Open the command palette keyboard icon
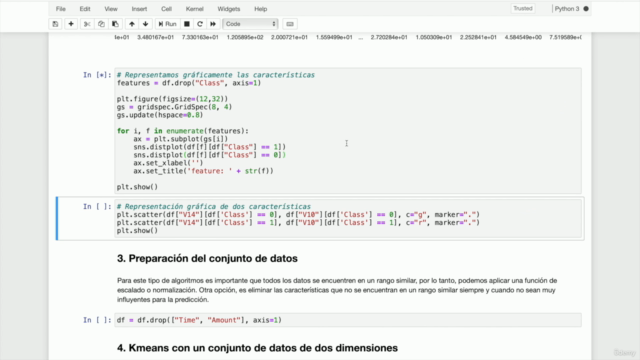640x360 pixels. point(290,24)
